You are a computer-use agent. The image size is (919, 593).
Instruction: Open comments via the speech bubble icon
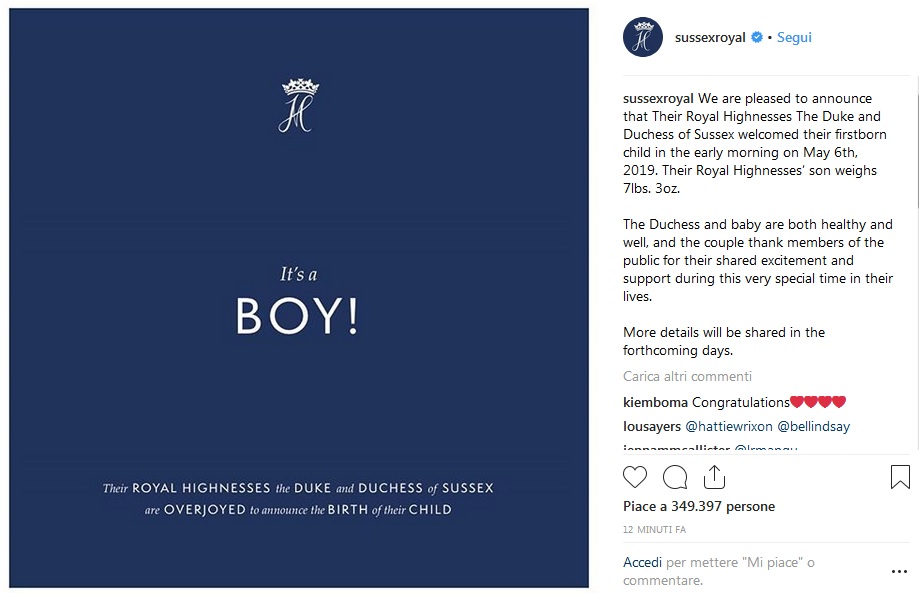tap(673, 477)
